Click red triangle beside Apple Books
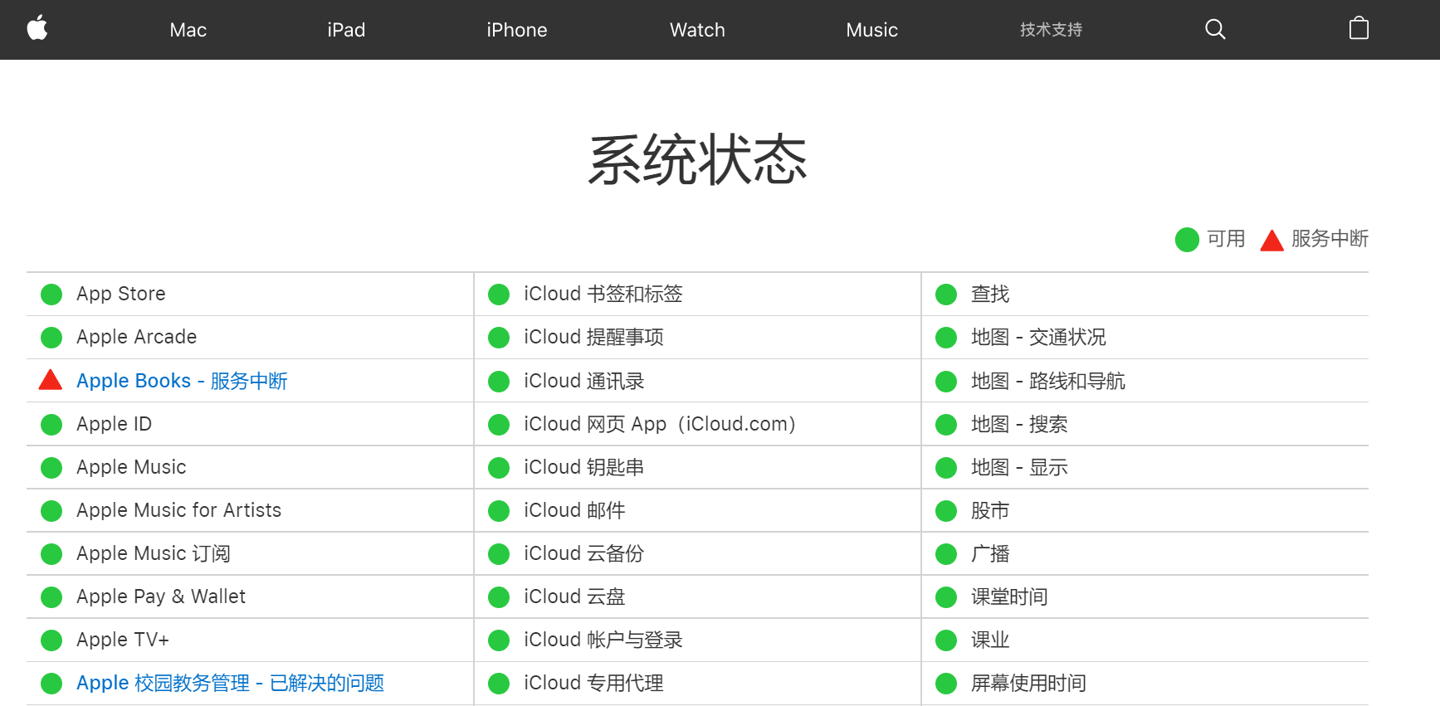Screen dimensions: 1440x706 coord(51,380)
